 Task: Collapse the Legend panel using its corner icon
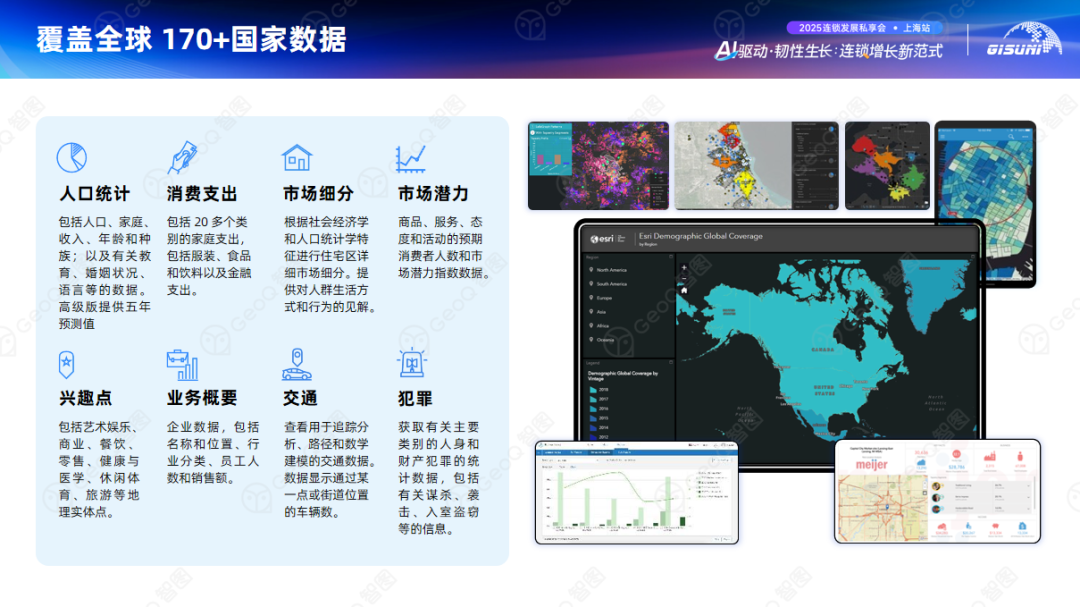(671, 362)
